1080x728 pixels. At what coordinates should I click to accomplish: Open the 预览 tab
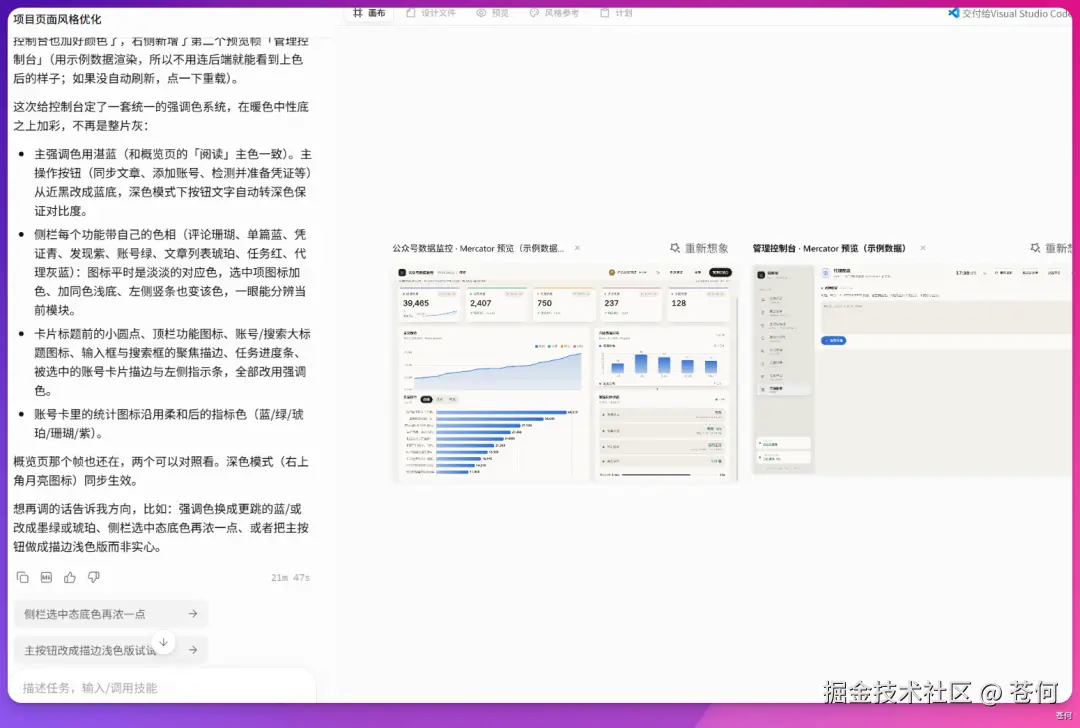coord(492,13)
